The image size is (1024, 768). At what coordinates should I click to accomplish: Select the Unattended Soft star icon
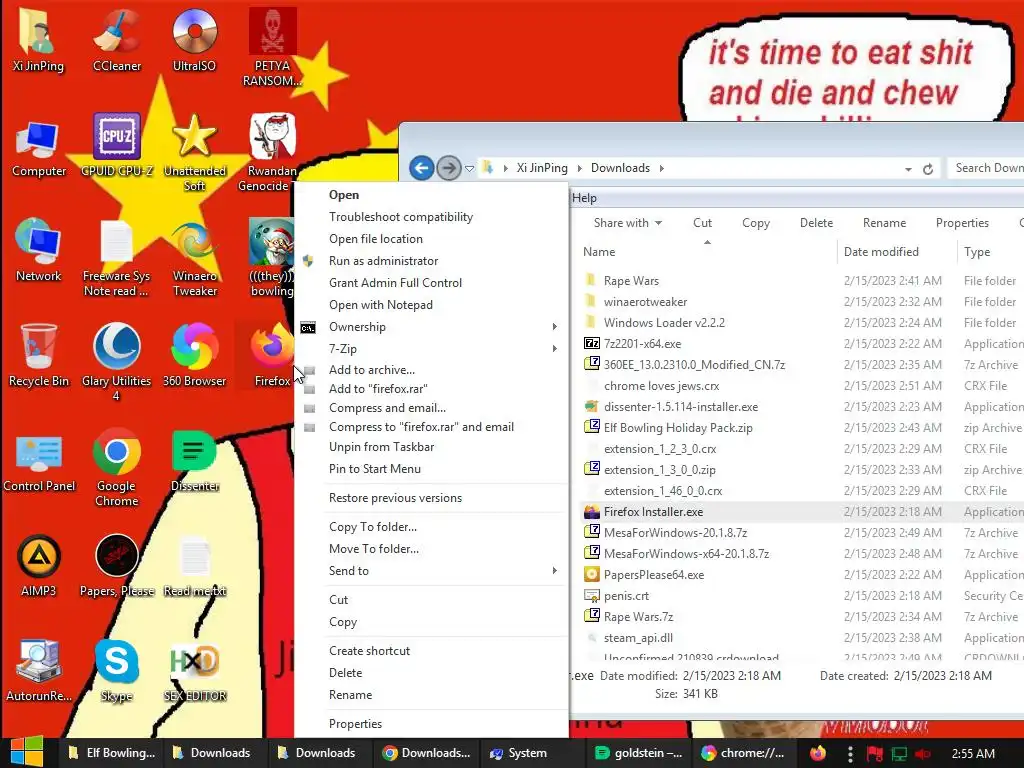(x=194, y=153)
